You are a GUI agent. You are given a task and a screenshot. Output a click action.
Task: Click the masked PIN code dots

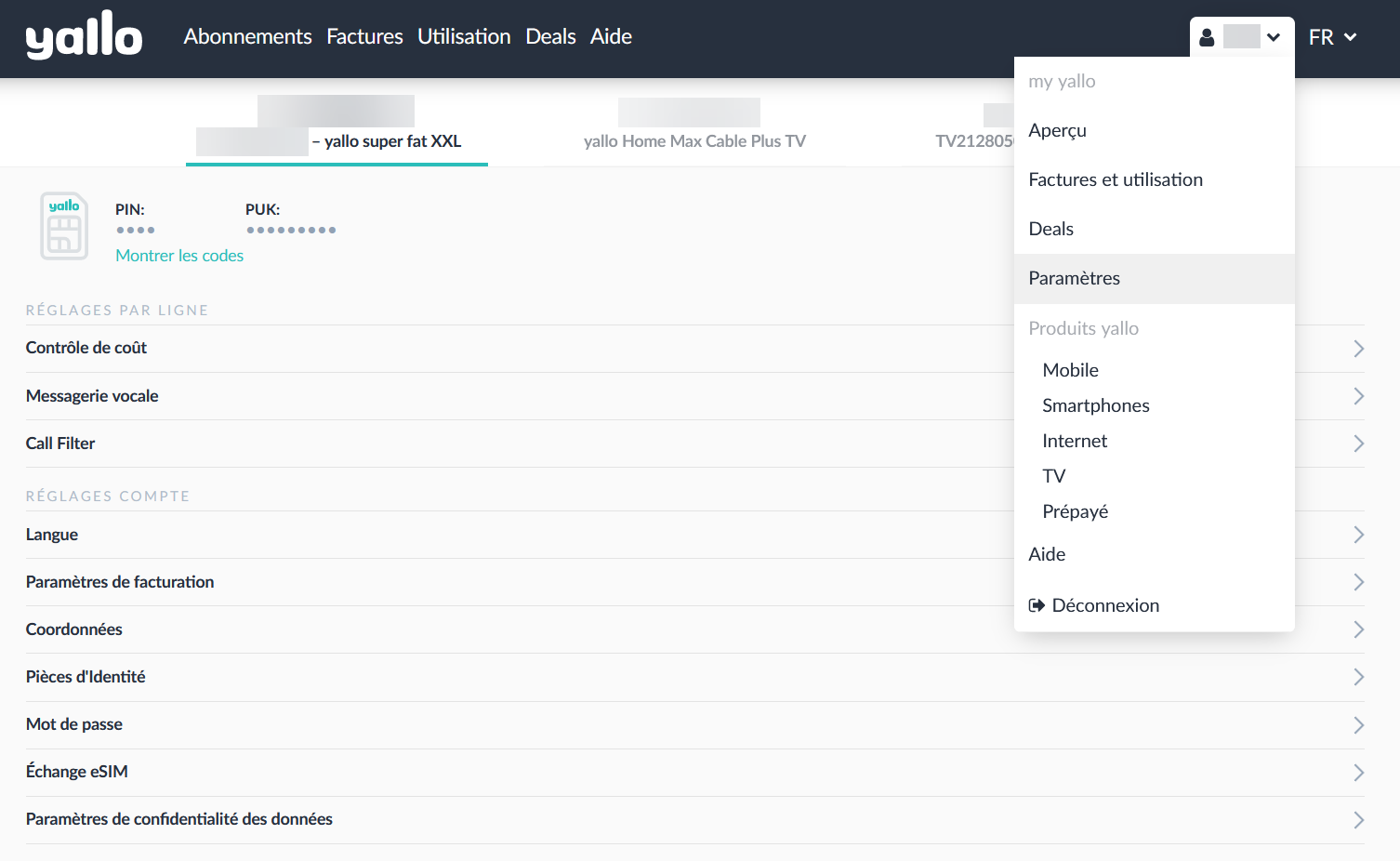(136, 230)
